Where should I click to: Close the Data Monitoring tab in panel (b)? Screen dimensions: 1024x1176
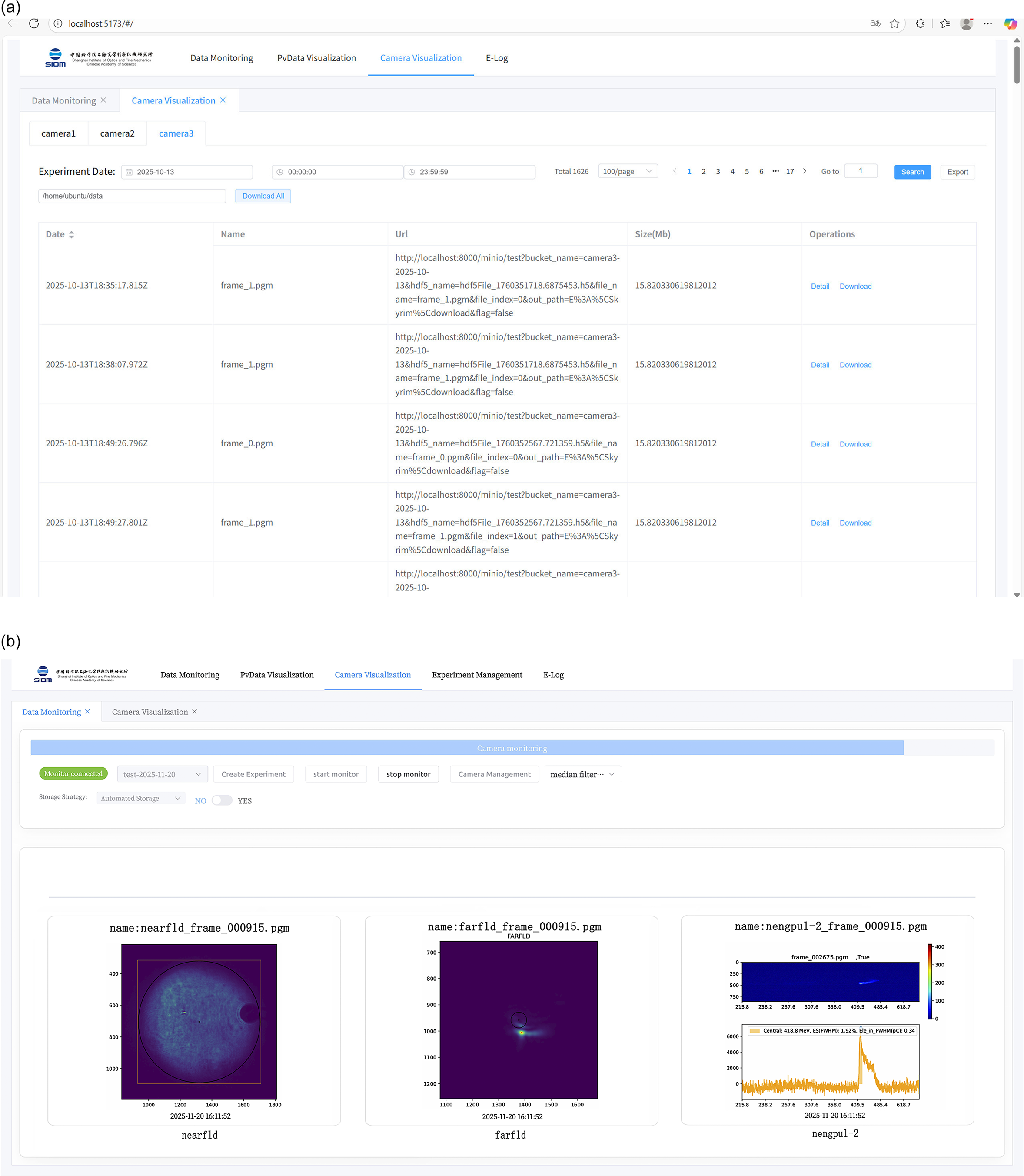tap(87, 711)
